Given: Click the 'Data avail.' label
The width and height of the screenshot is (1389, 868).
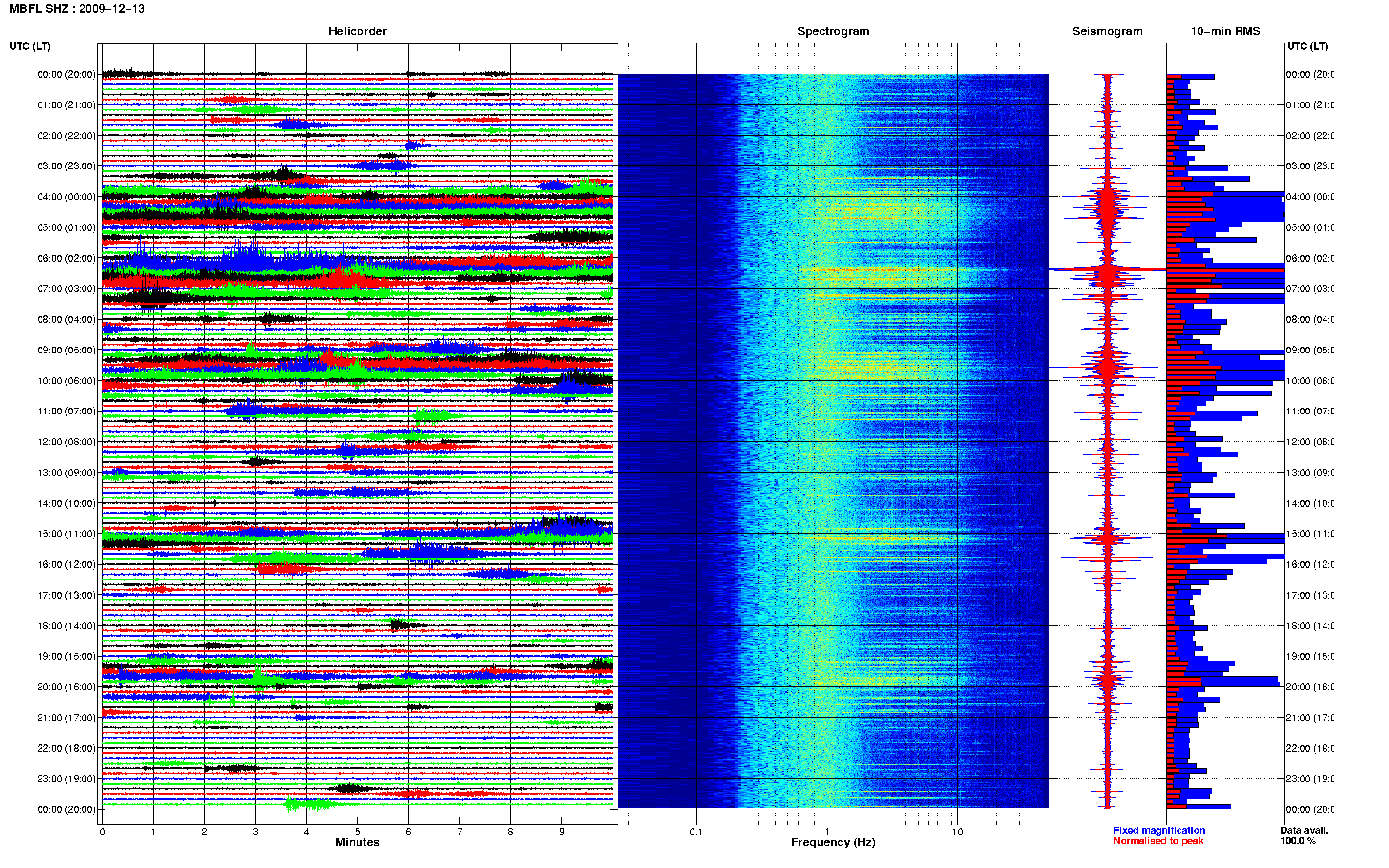Looking at the screenshot, I should coord(1304,831).
